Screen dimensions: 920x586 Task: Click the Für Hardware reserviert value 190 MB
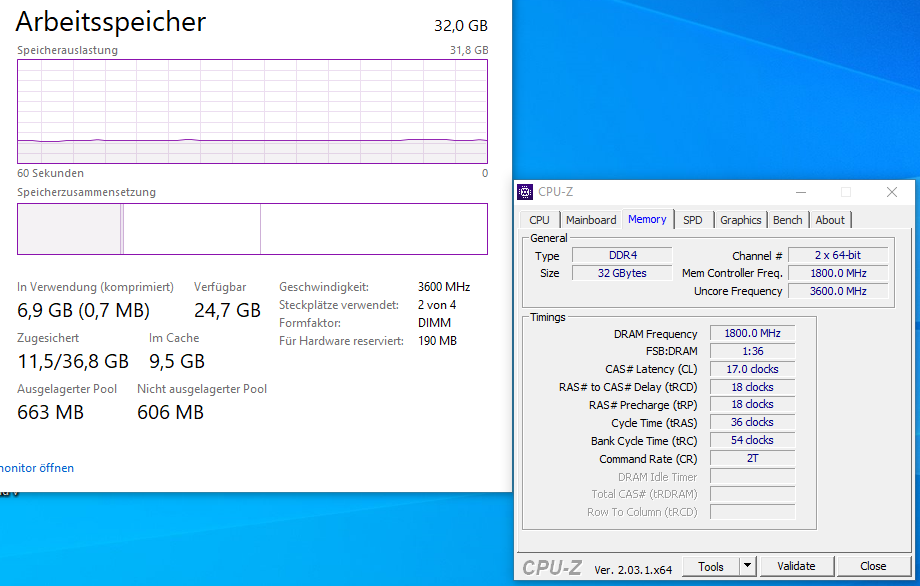click(437, 341)
